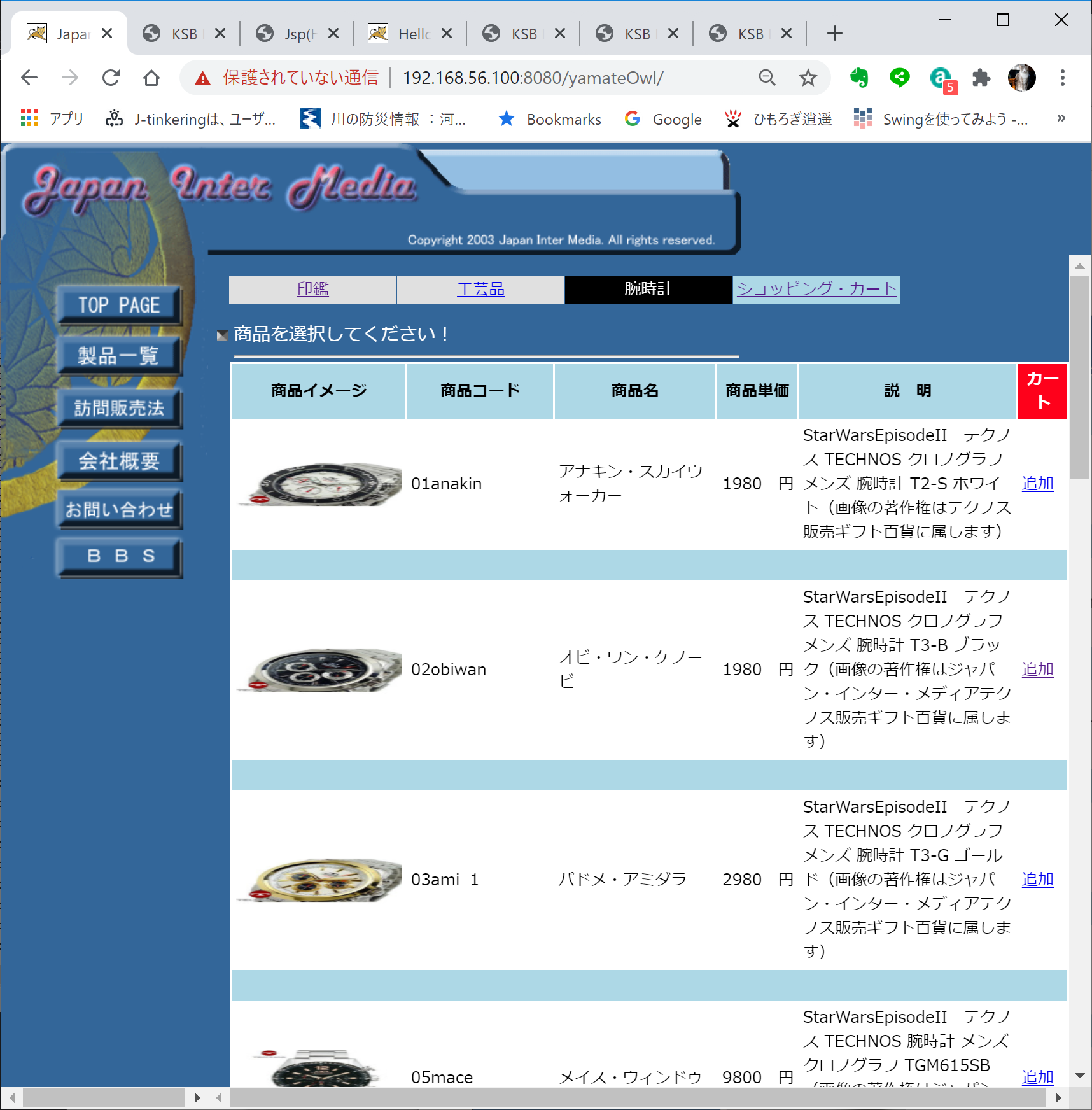The height and width of the screenshot is (1110, 1092).
Task: Click the red カート column header
Action: pos(1042,391)
